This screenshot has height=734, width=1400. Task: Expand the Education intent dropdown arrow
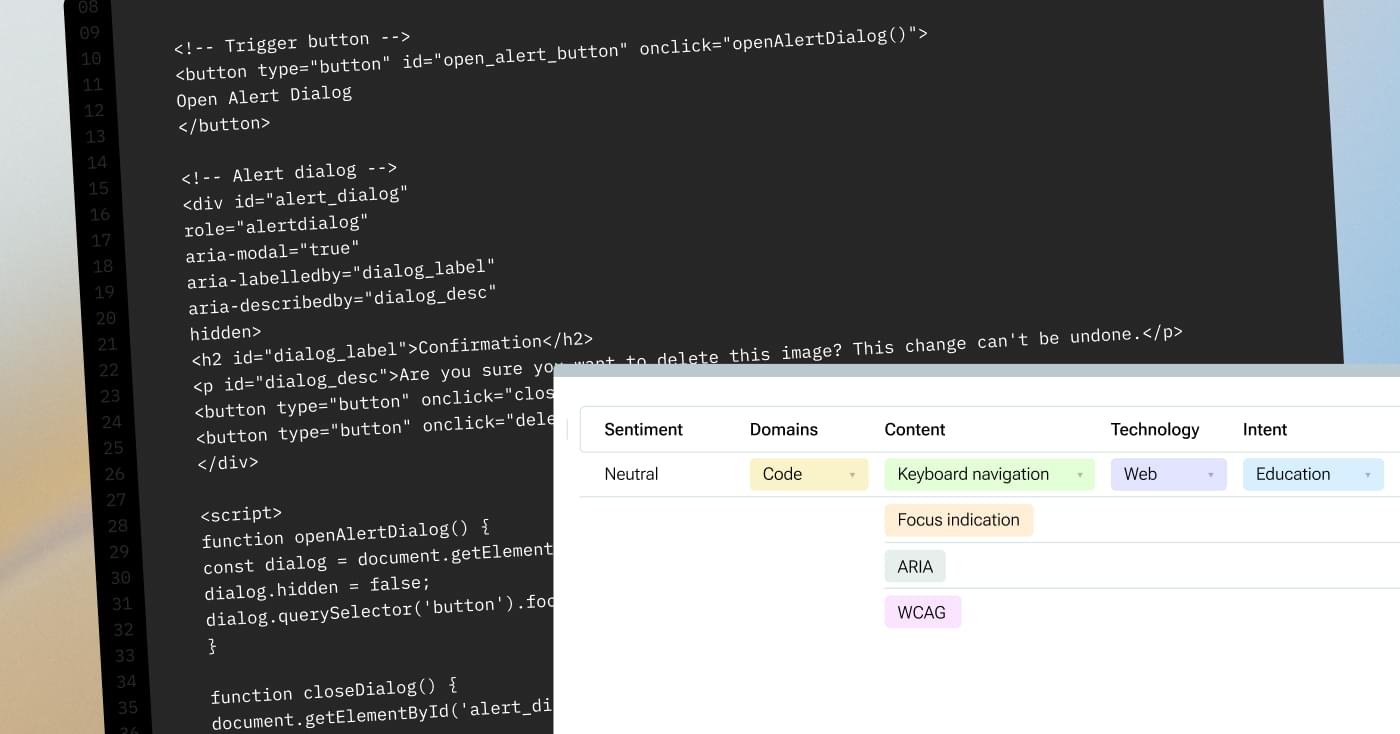1367,475
